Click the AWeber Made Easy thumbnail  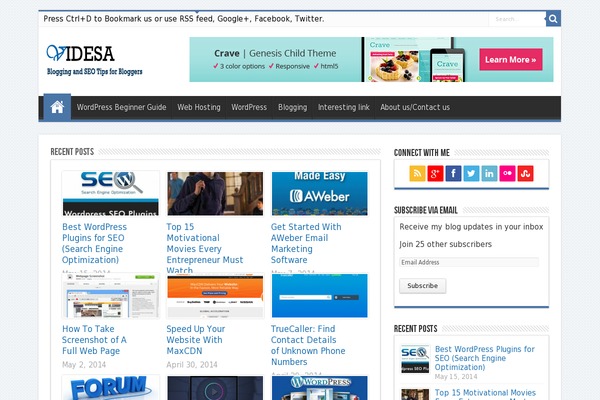[x=320, y=194]
